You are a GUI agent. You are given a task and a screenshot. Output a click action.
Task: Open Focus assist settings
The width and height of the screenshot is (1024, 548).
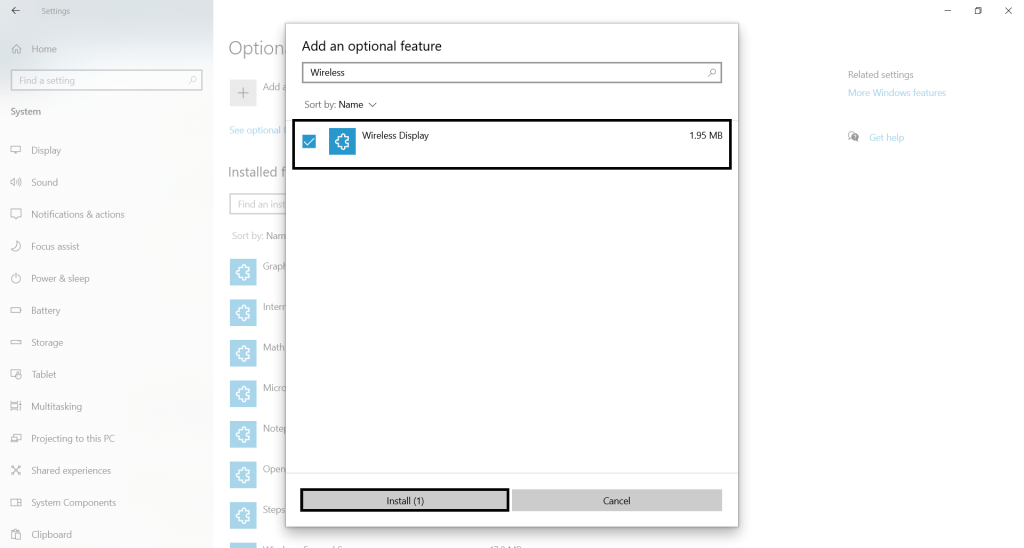(x=55, y=247)
